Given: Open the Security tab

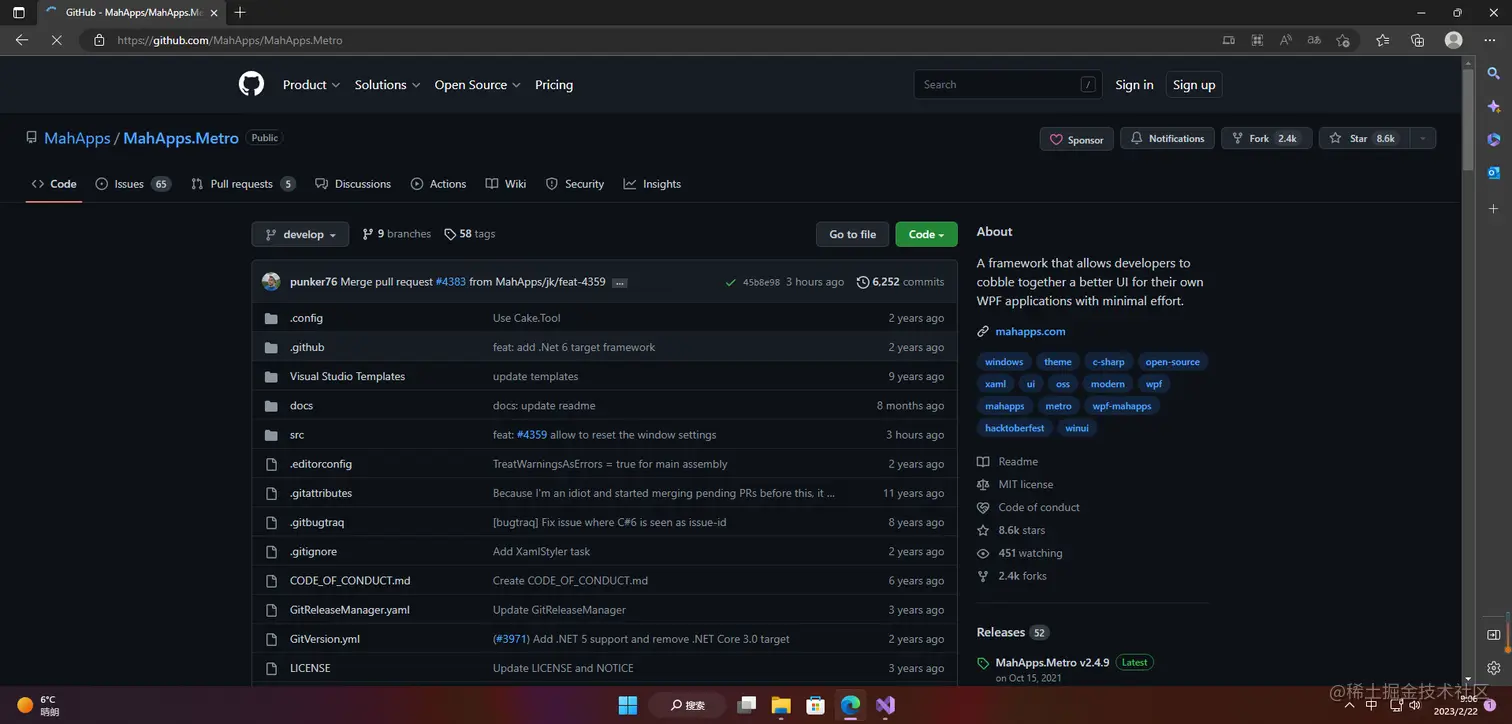Looking at the screenshot, I should (575, 184).
